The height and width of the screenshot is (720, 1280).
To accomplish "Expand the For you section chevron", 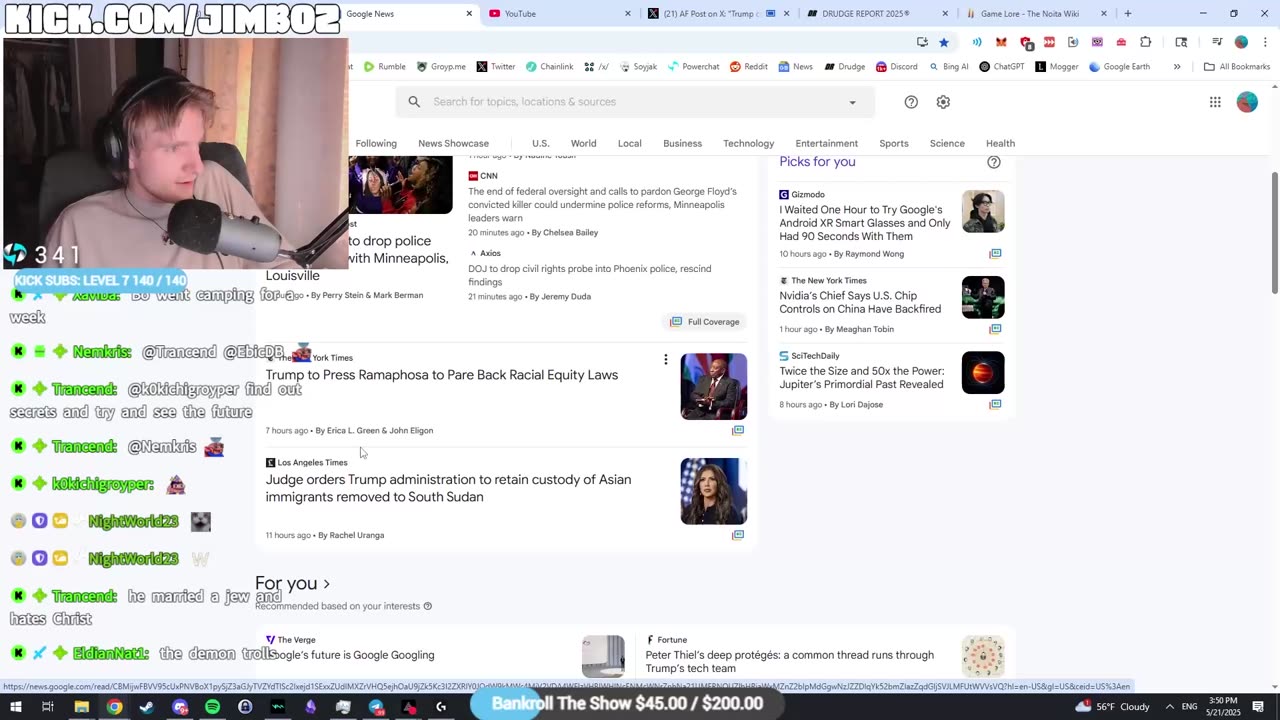I will click(x=326, y=584).
